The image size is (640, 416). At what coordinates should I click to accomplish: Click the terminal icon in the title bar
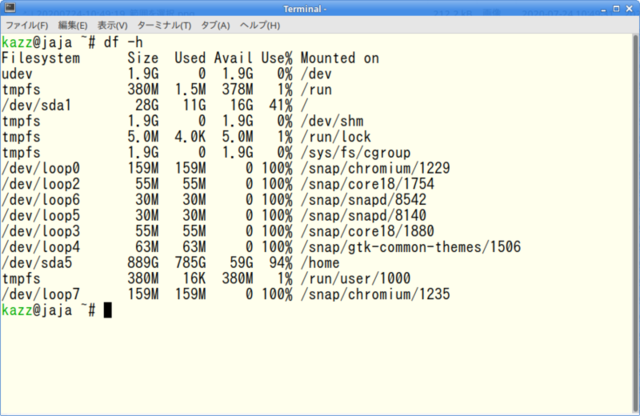click(x=9, y=8)
